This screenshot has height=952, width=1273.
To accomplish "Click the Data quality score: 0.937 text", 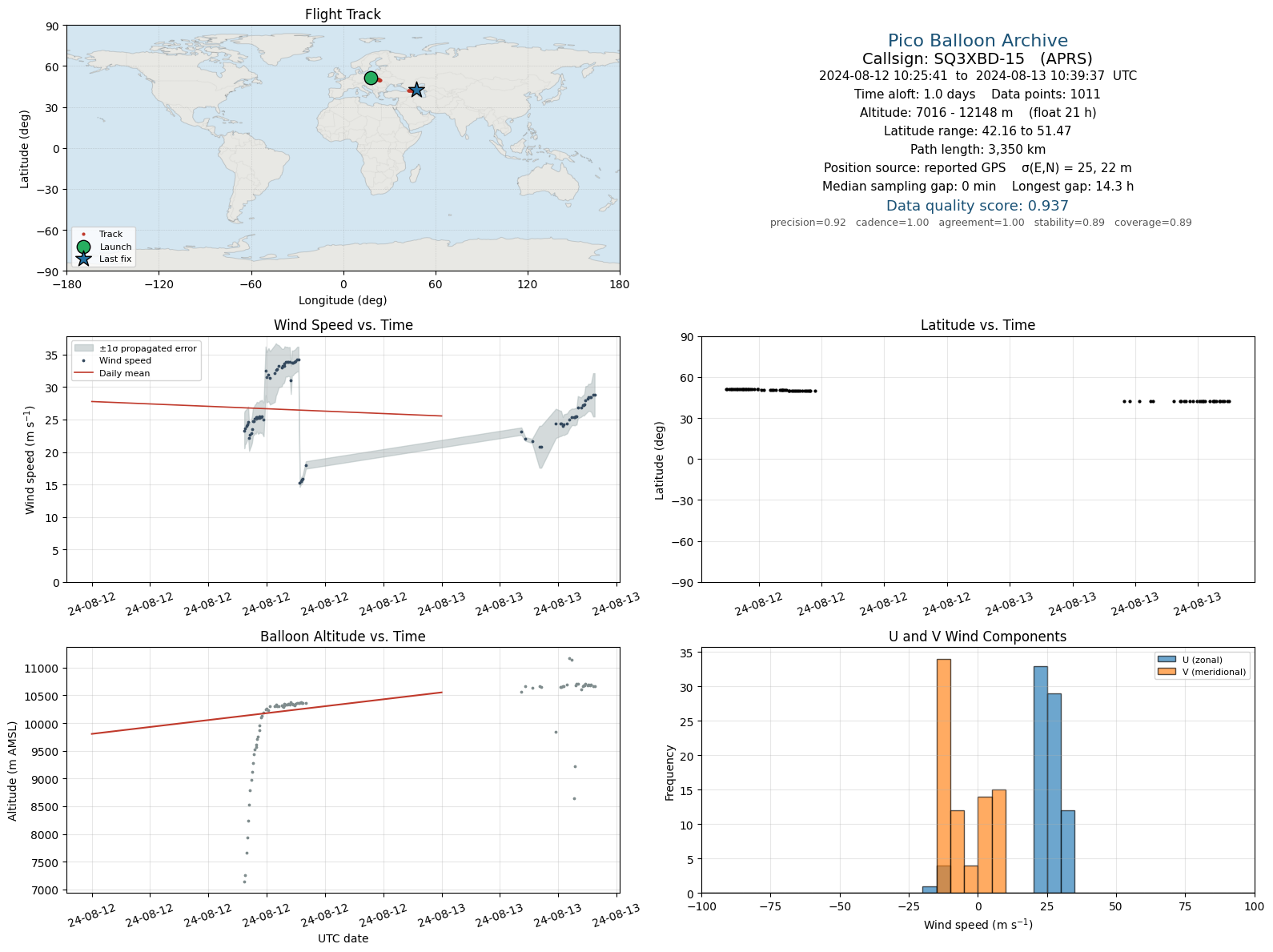I will [978, 206].
